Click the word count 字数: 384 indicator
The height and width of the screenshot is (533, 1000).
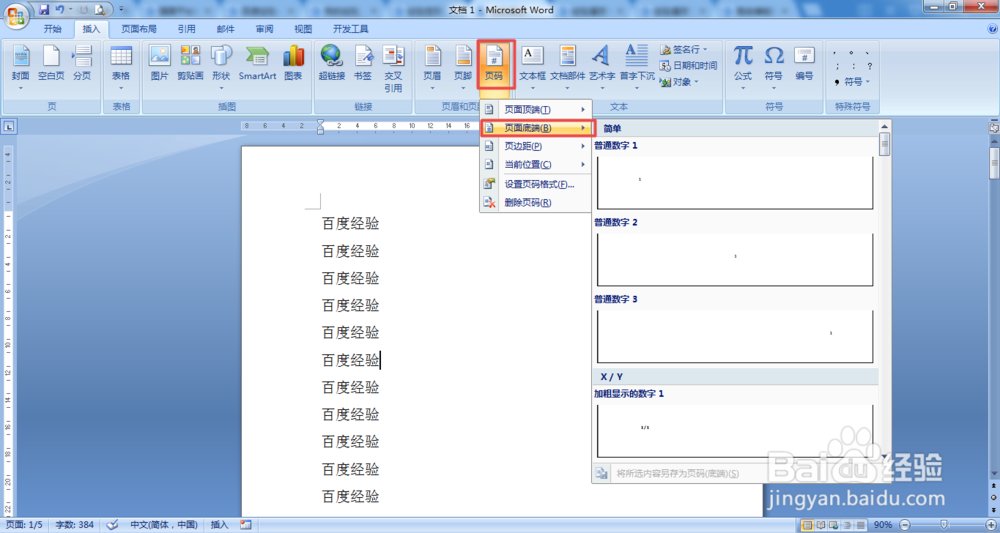coord(75,525)
